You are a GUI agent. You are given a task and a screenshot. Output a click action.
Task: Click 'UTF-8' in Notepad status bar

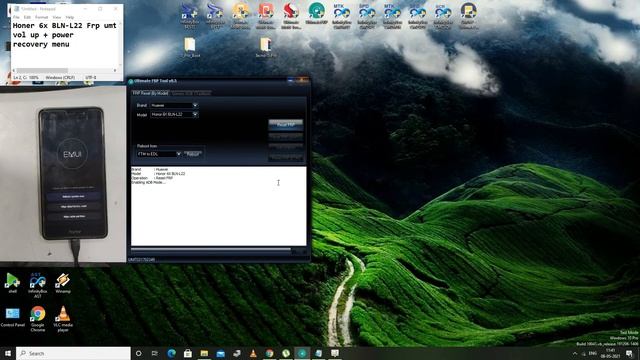click(x=91, y=78)
